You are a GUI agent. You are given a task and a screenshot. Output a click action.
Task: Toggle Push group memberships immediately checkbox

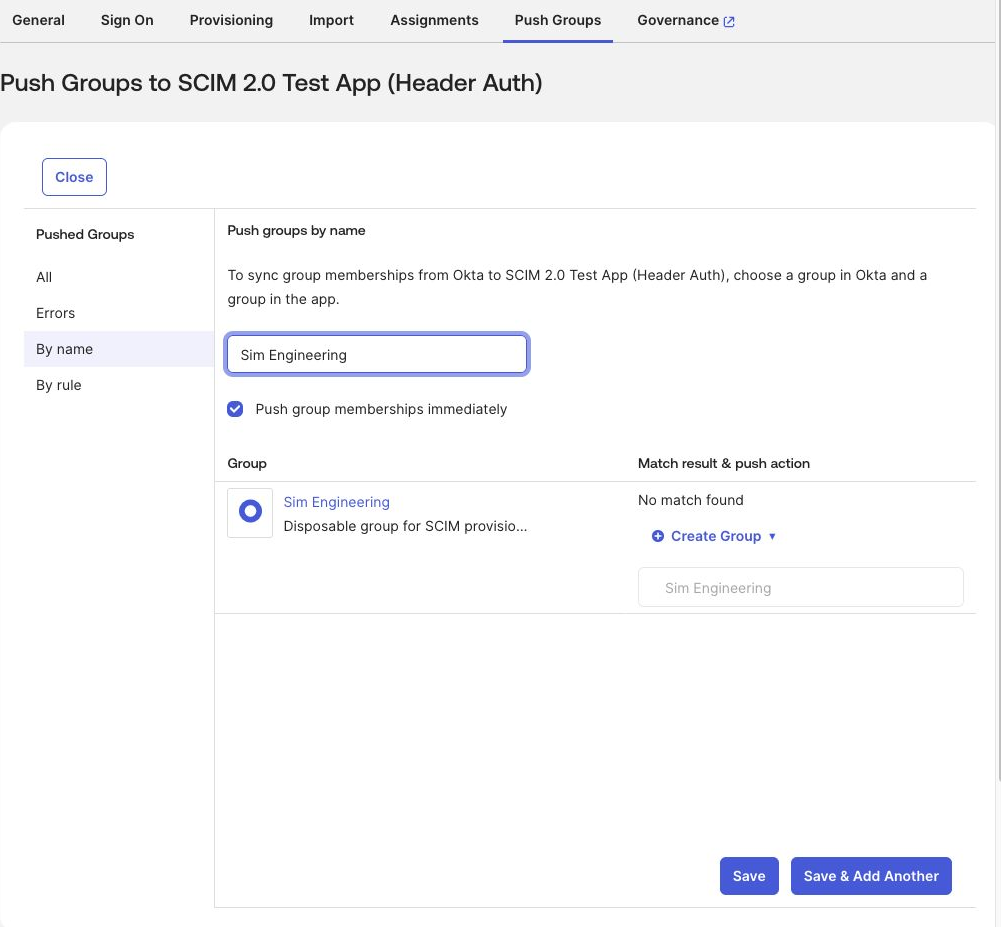click(x=235, y=409)
